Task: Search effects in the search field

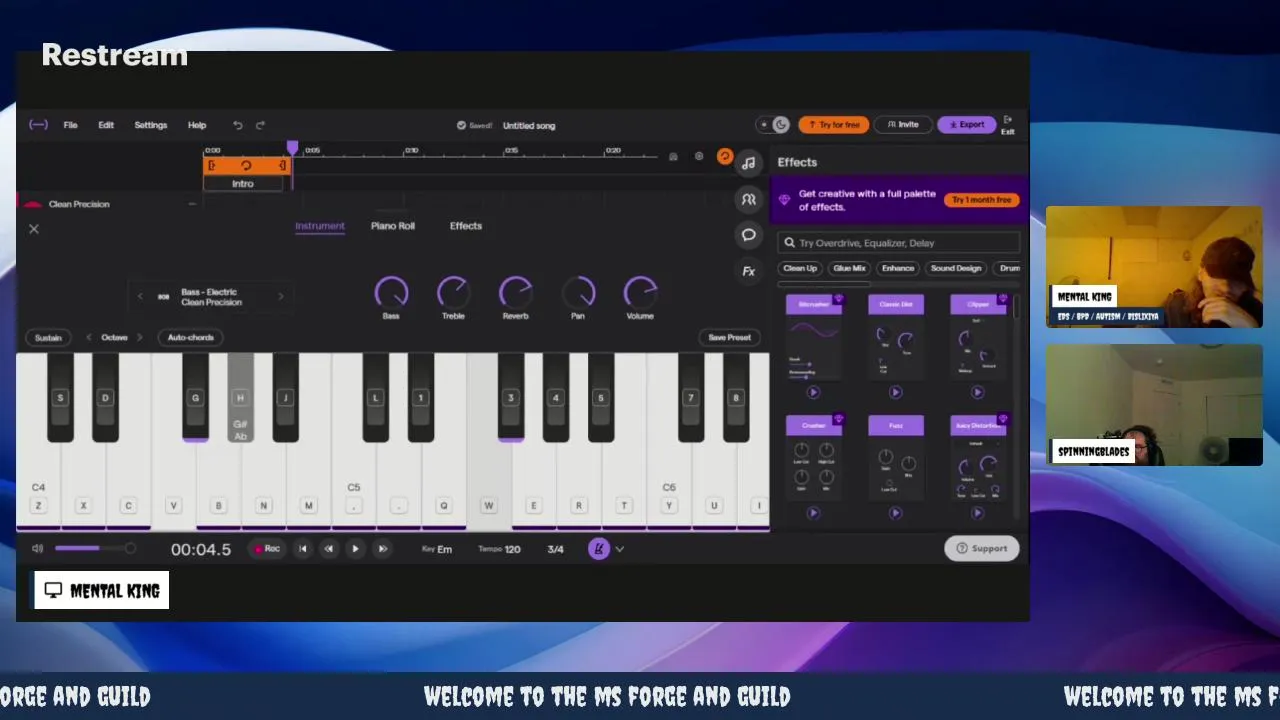Action: [x=898, y=243]
